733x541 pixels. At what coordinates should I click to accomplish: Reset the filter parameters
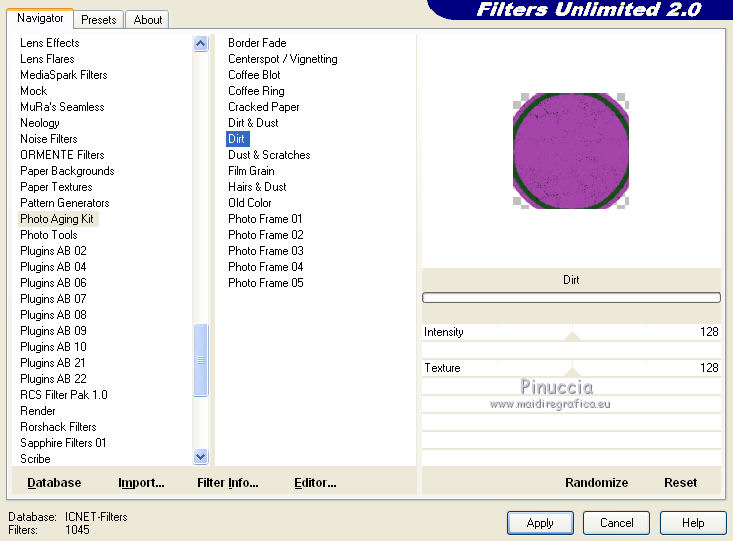pyautogui.click(x=680, y=483)
